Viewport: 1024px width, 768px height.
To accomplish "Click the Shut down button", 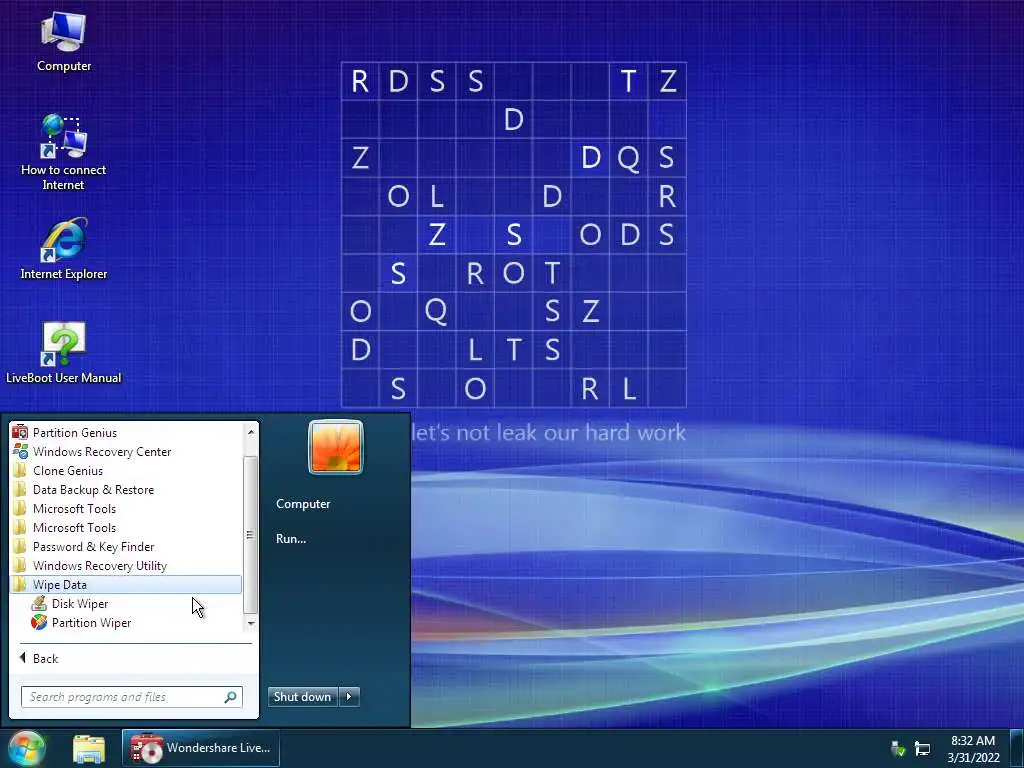I will 303,697.
